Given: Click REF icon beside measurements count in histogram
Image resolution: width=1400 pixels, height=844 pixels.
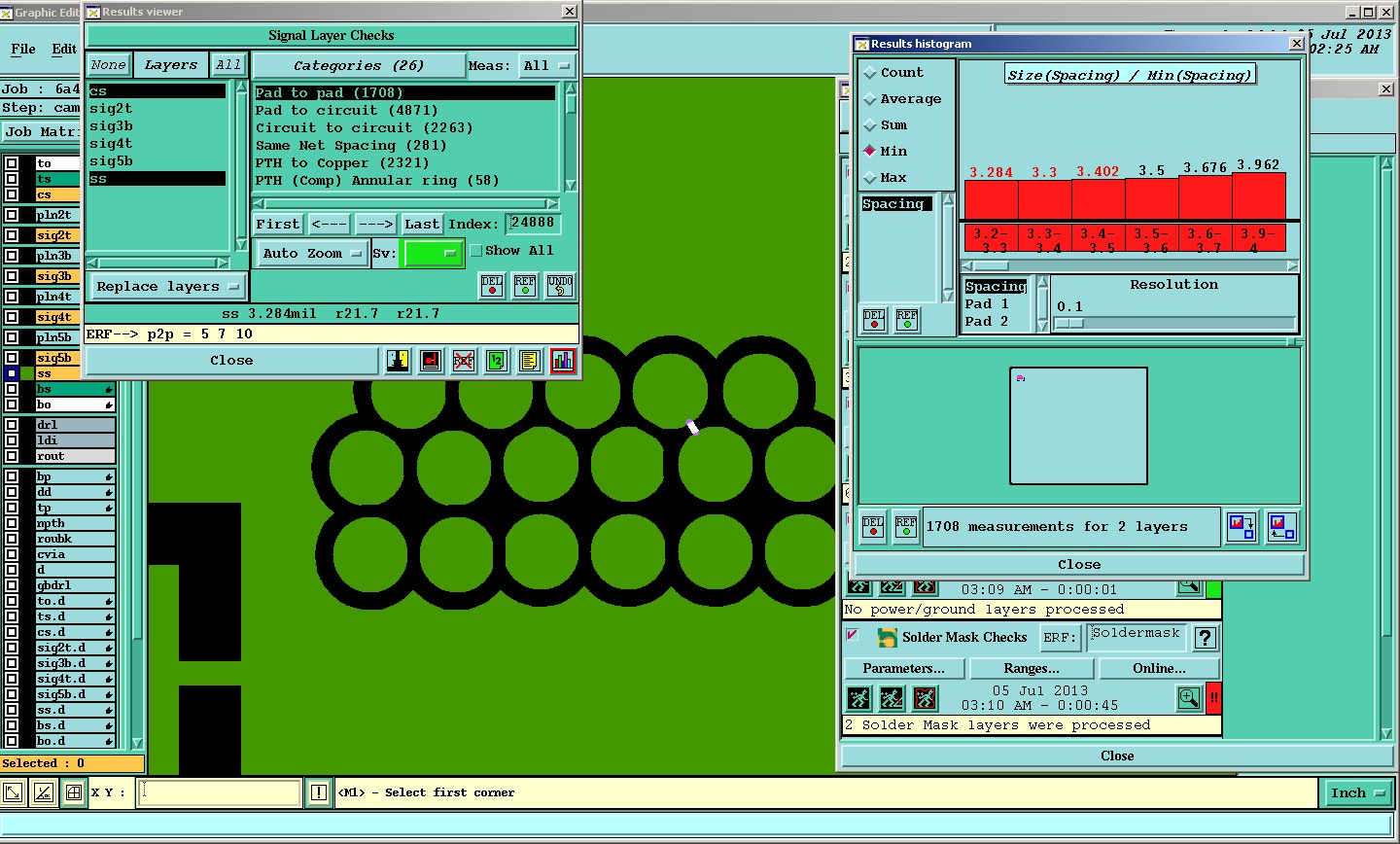Looking at the screenshot, I should click(906, 527).
